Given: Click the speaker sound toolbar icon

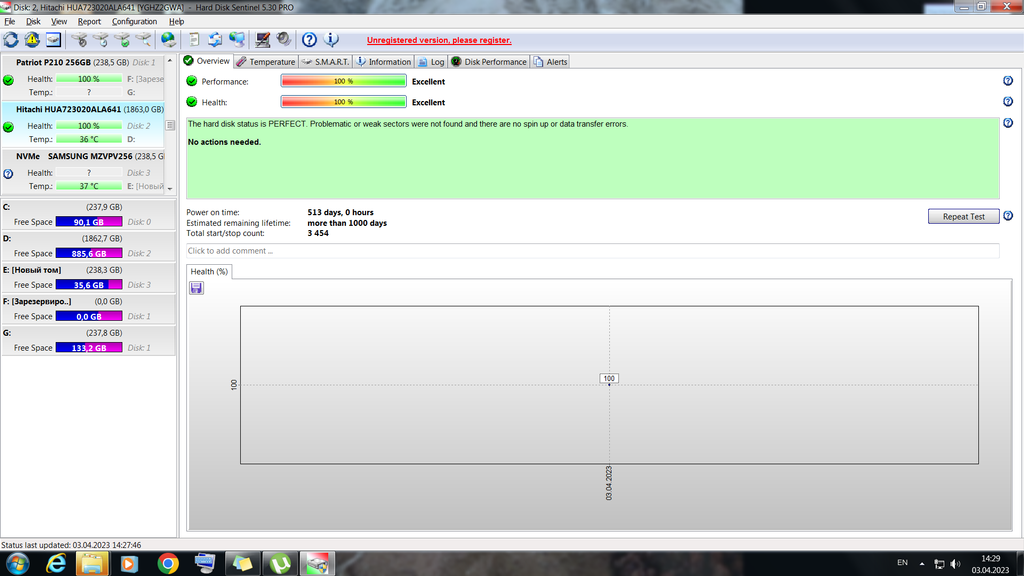Looking at the screenshot, I should point(283,40).
